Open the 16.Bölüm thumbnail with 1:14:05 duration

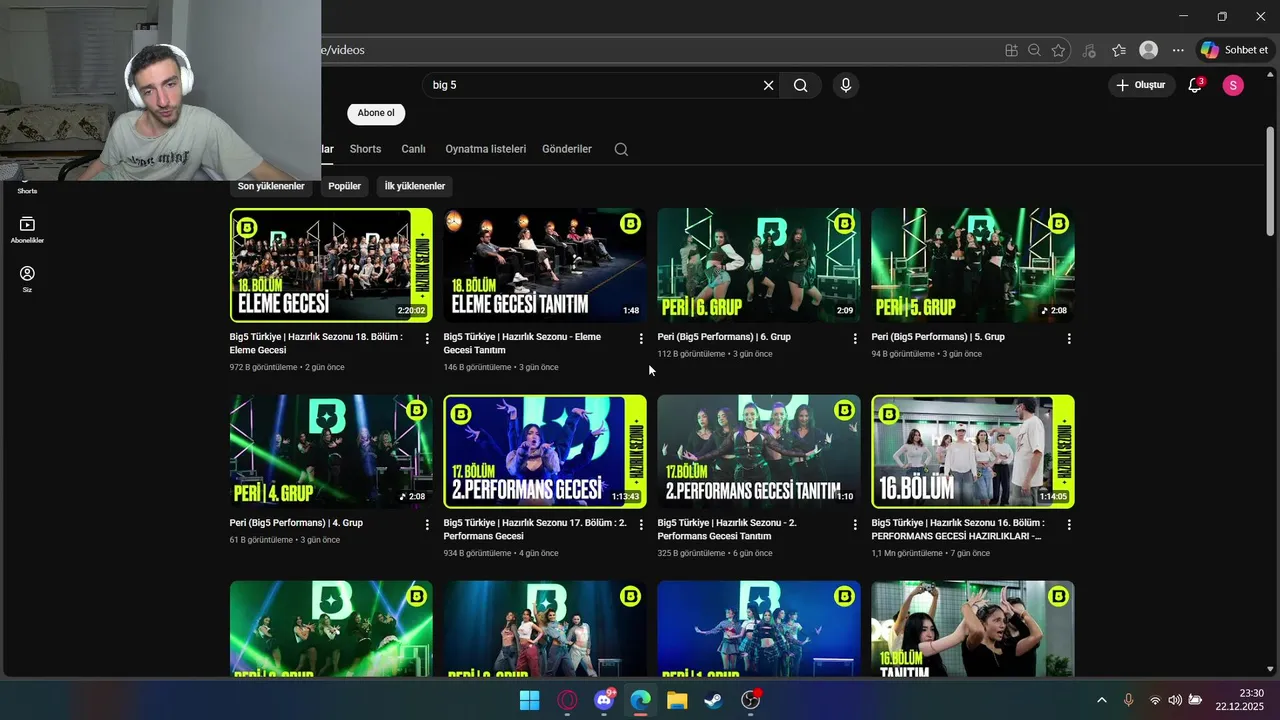(973, 451)
